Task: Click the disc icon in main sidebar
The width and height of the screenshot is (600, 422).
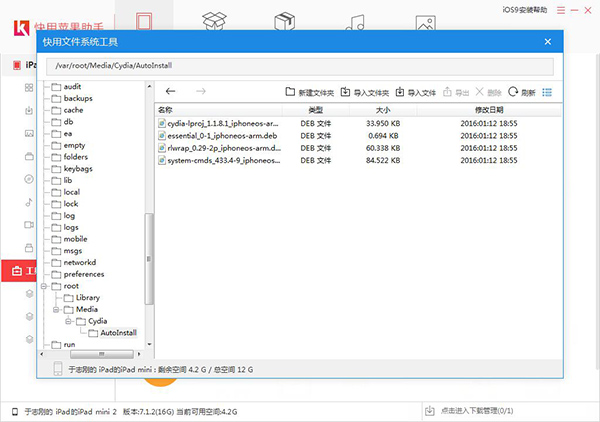Action: coord(29,179)
